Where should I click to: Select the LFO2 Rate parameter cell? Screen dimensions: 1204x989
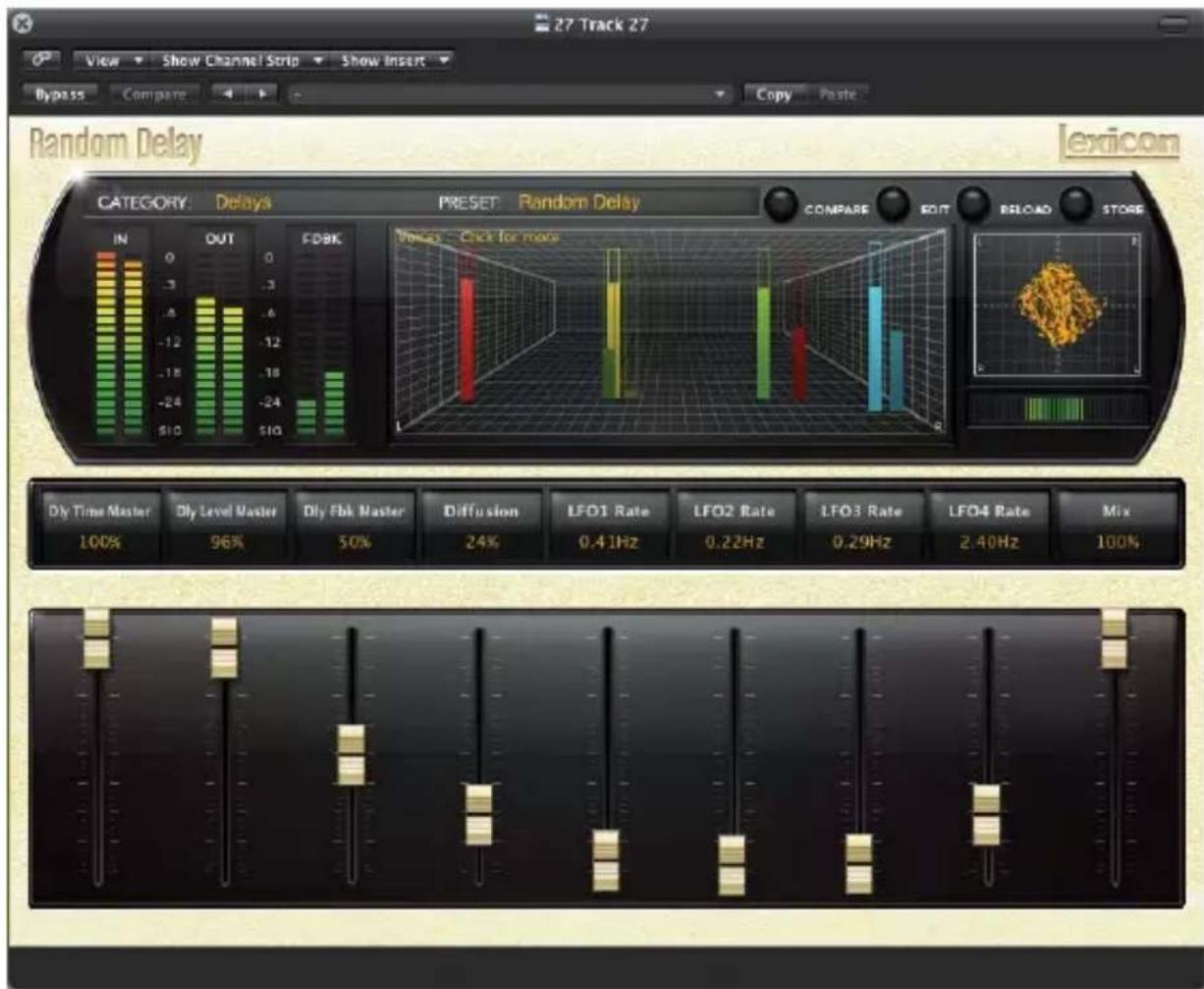pyautogui.click(x=735, y=529)
